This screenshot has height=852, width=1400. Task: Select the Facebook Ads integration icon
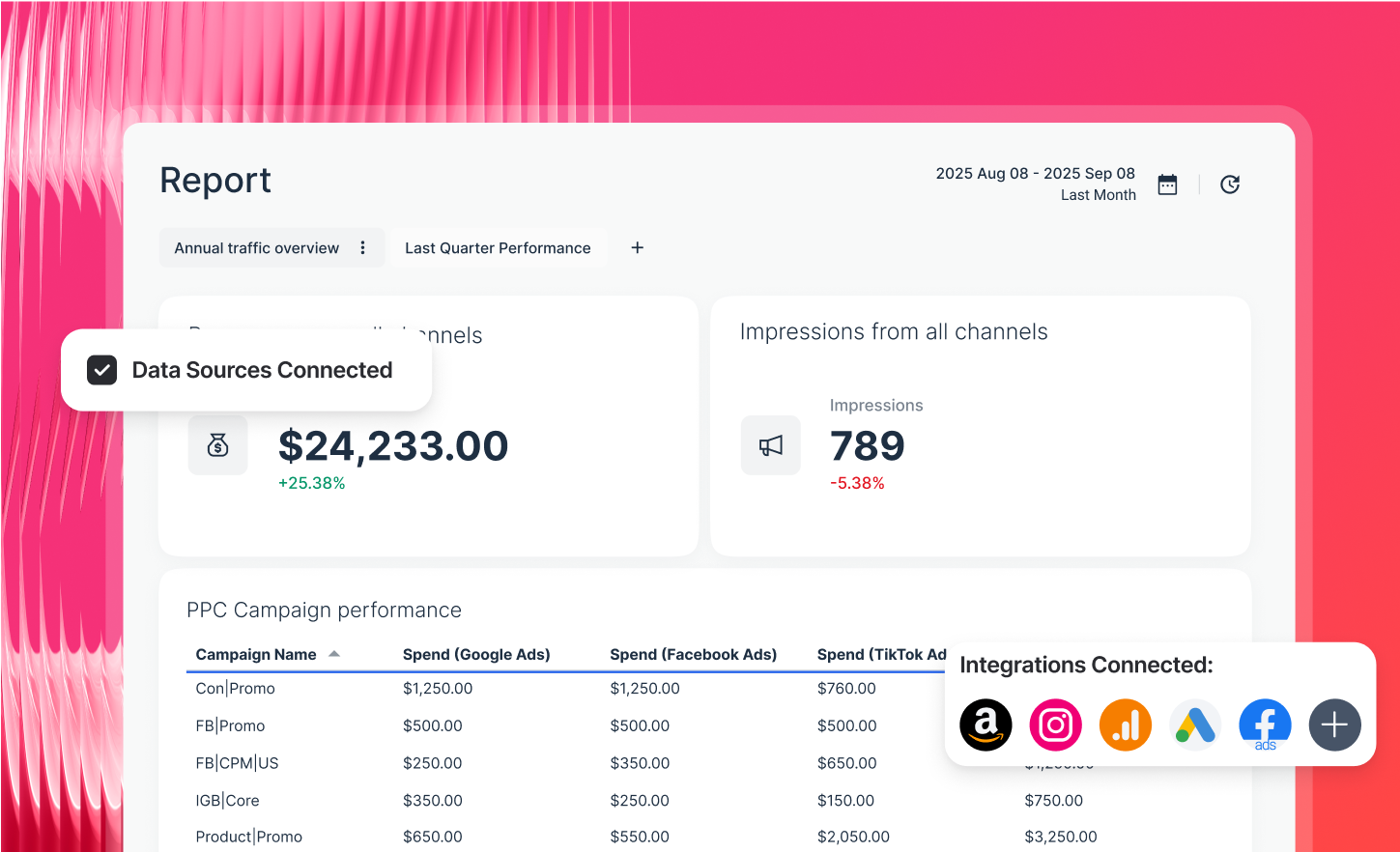click(1264, 724)
